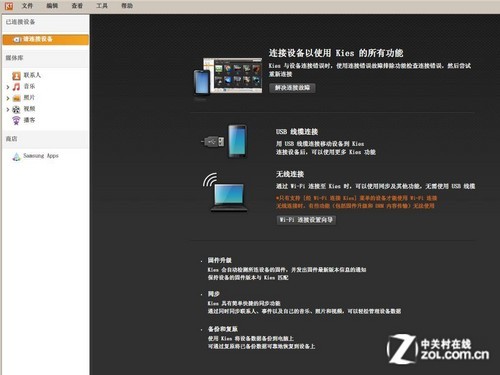Select 音乐 in the library

coord(29,86)
